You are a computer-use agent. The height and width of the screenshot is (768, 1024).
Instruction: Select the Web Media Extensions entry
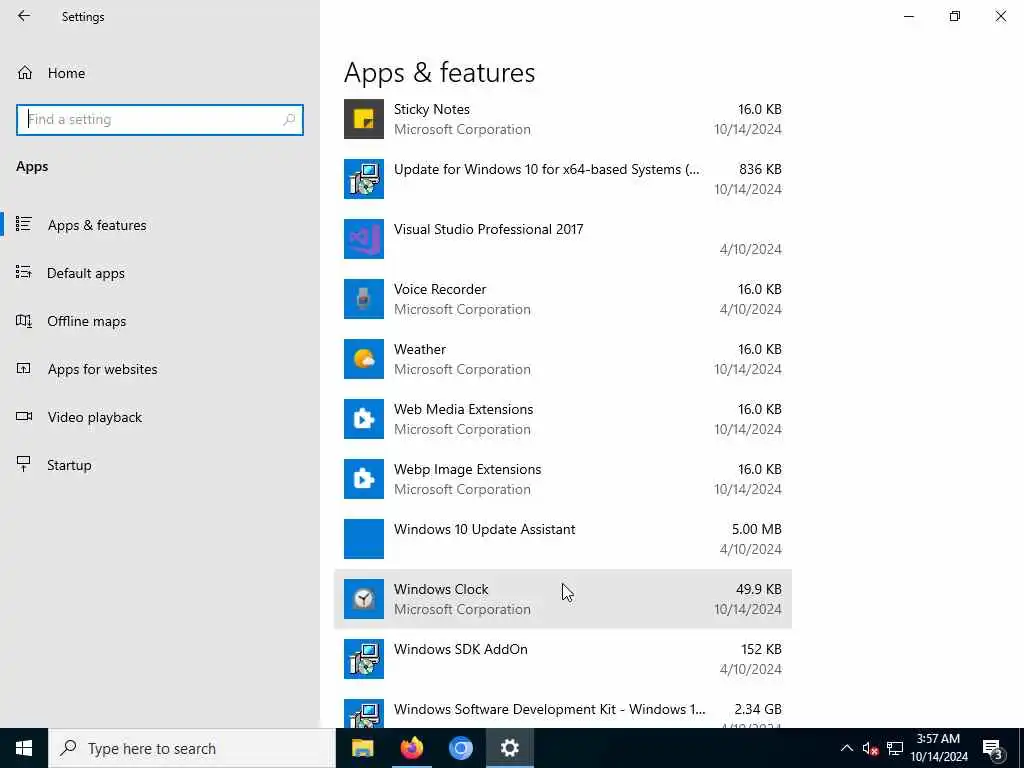point(464,410)
